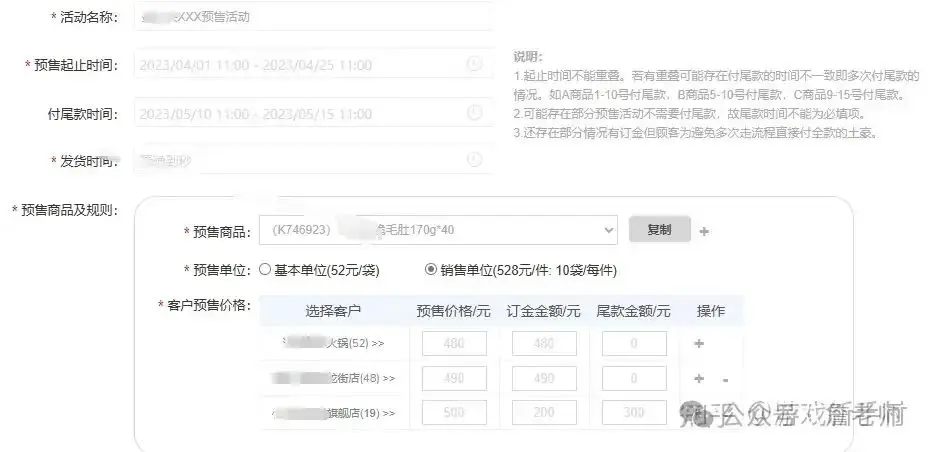Click clock icon in 预售起止时间 field
The image size is (931, 452).
click(474, 65)
